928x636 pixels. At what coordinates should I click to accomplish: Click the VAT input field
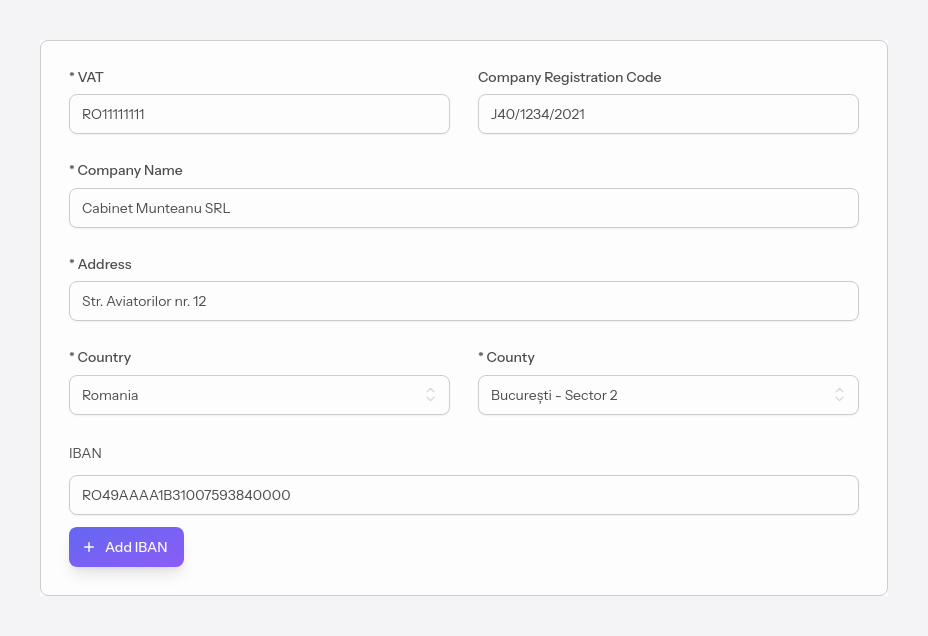click(x=259, y=114)
